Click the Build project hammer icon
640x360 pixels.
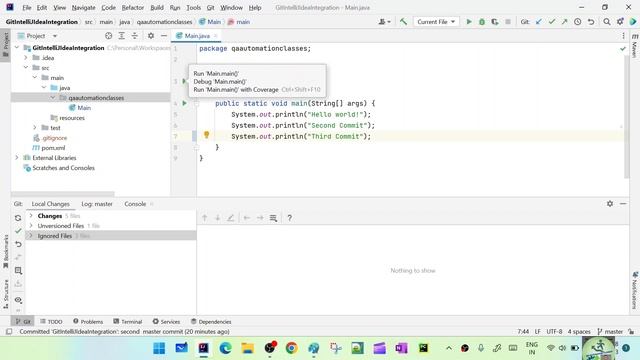click(x=403, y=22)
